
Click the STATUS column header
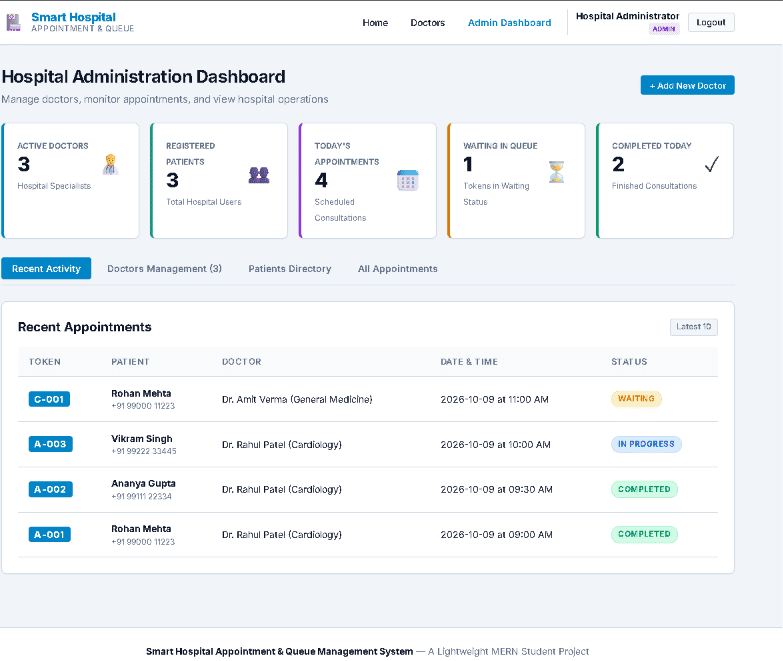coord(629,361)
